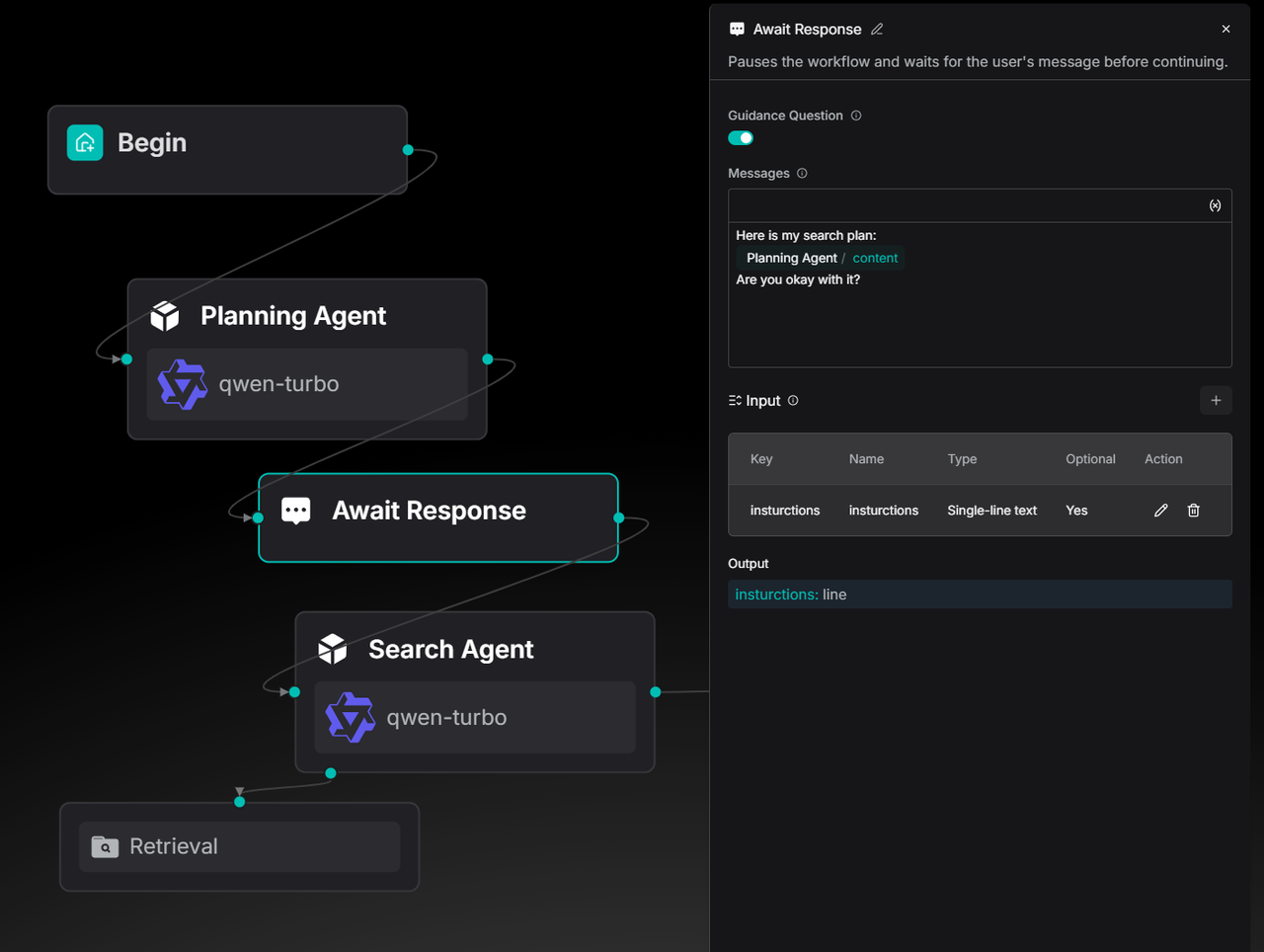
Task: Insert a variable in Messages editor
Action: click(1215, 205)
